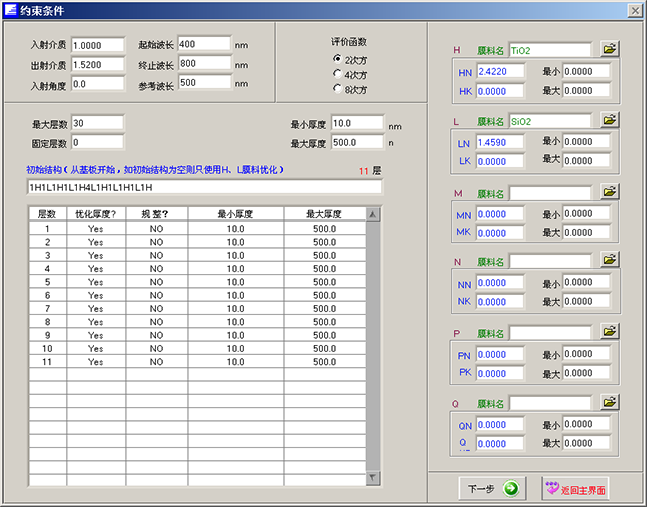The width and height of the screenshot is (647, 507).
Task: Click 参考波长 field with 500
Action: coord(204,82)
